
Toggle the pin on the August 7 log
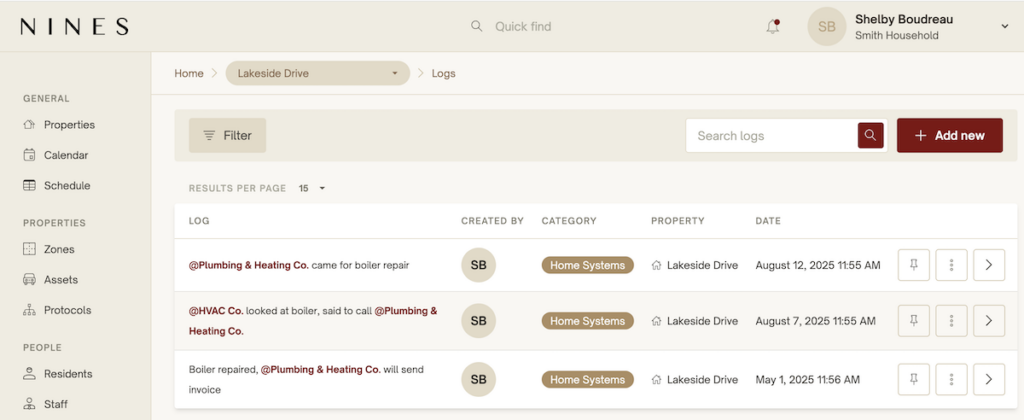914,321
